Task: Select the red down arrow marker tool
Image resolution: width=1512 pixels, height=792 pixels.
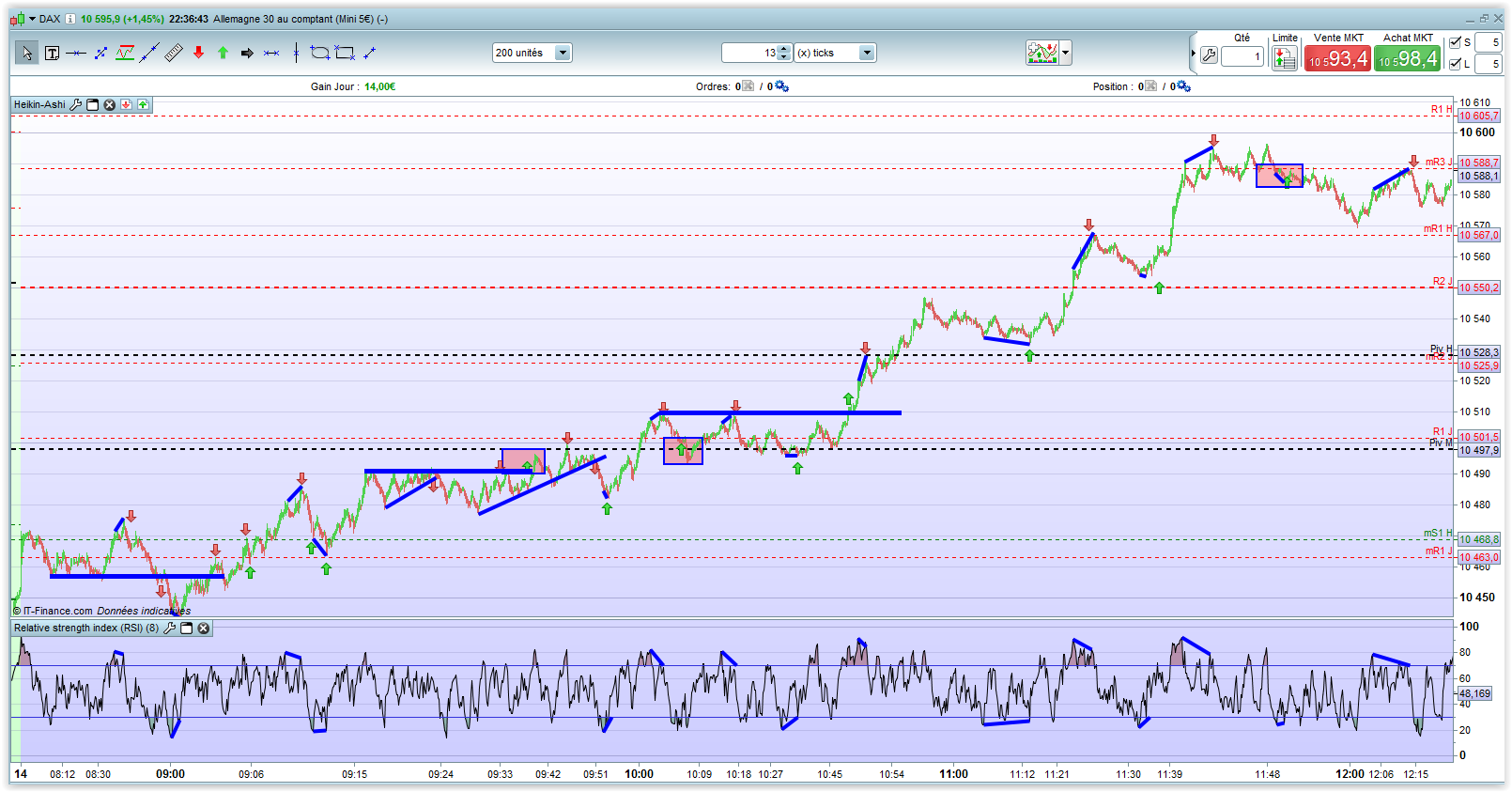Action: [x=198, y=54]
